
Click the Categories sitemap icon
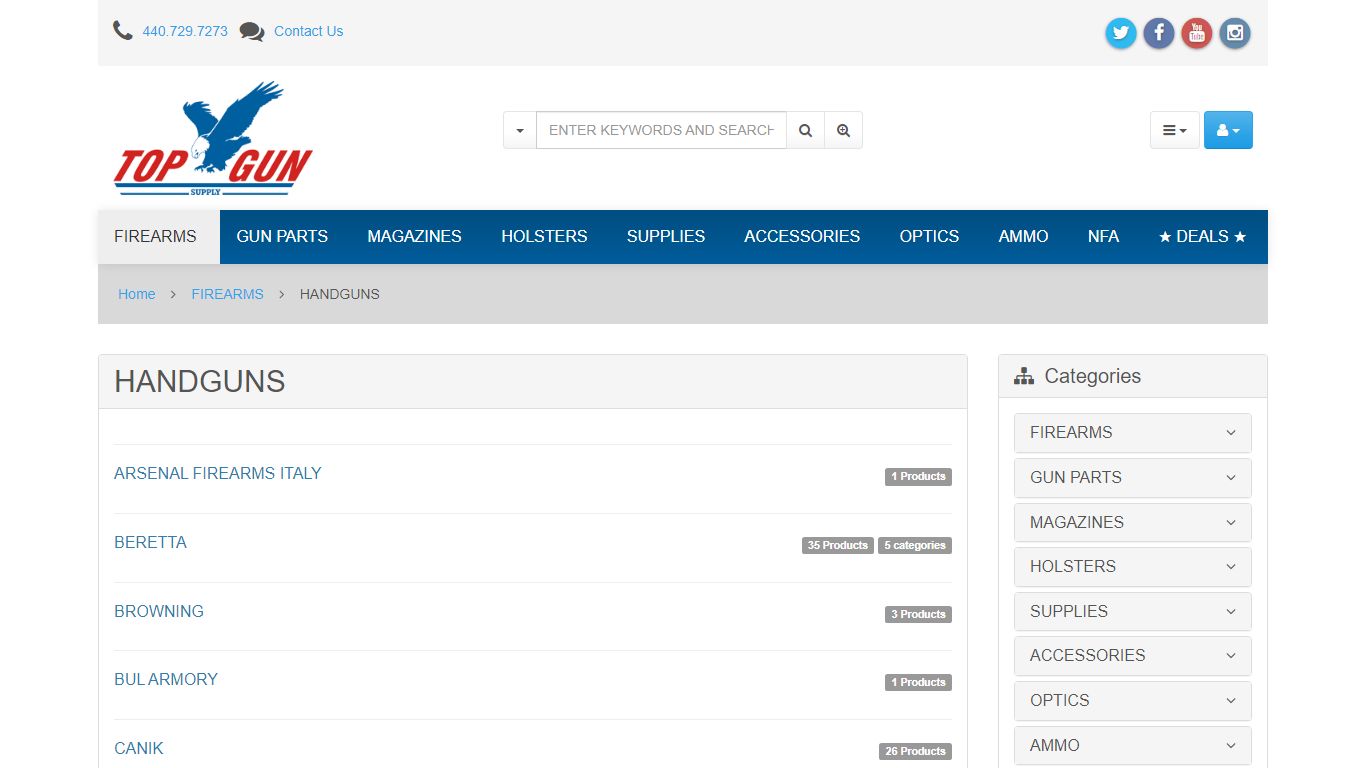[1024, 376]
